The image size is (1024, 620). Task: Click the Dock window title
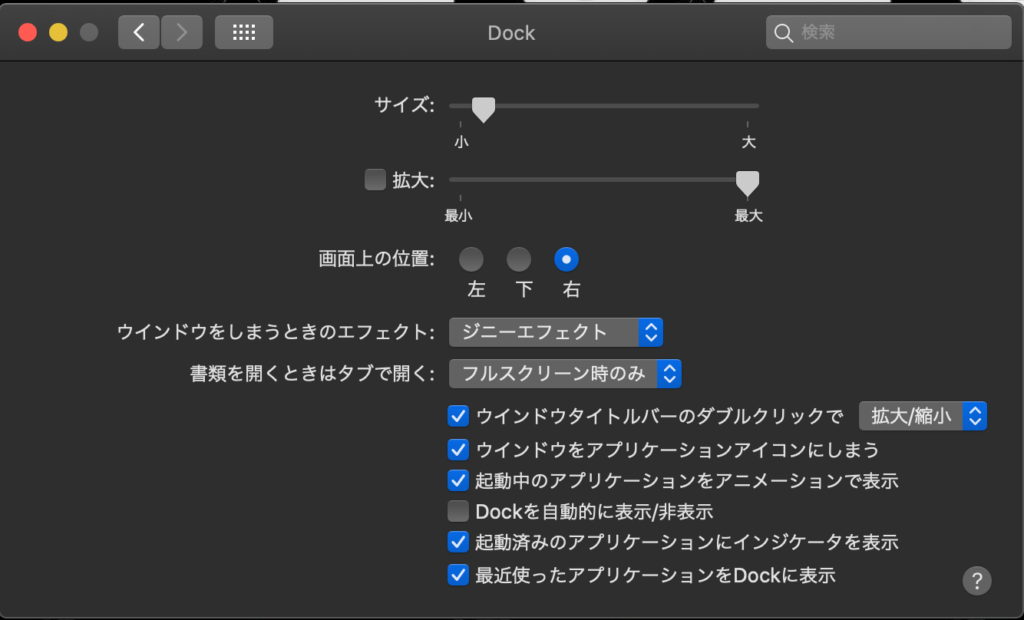(x=511, y=33)
